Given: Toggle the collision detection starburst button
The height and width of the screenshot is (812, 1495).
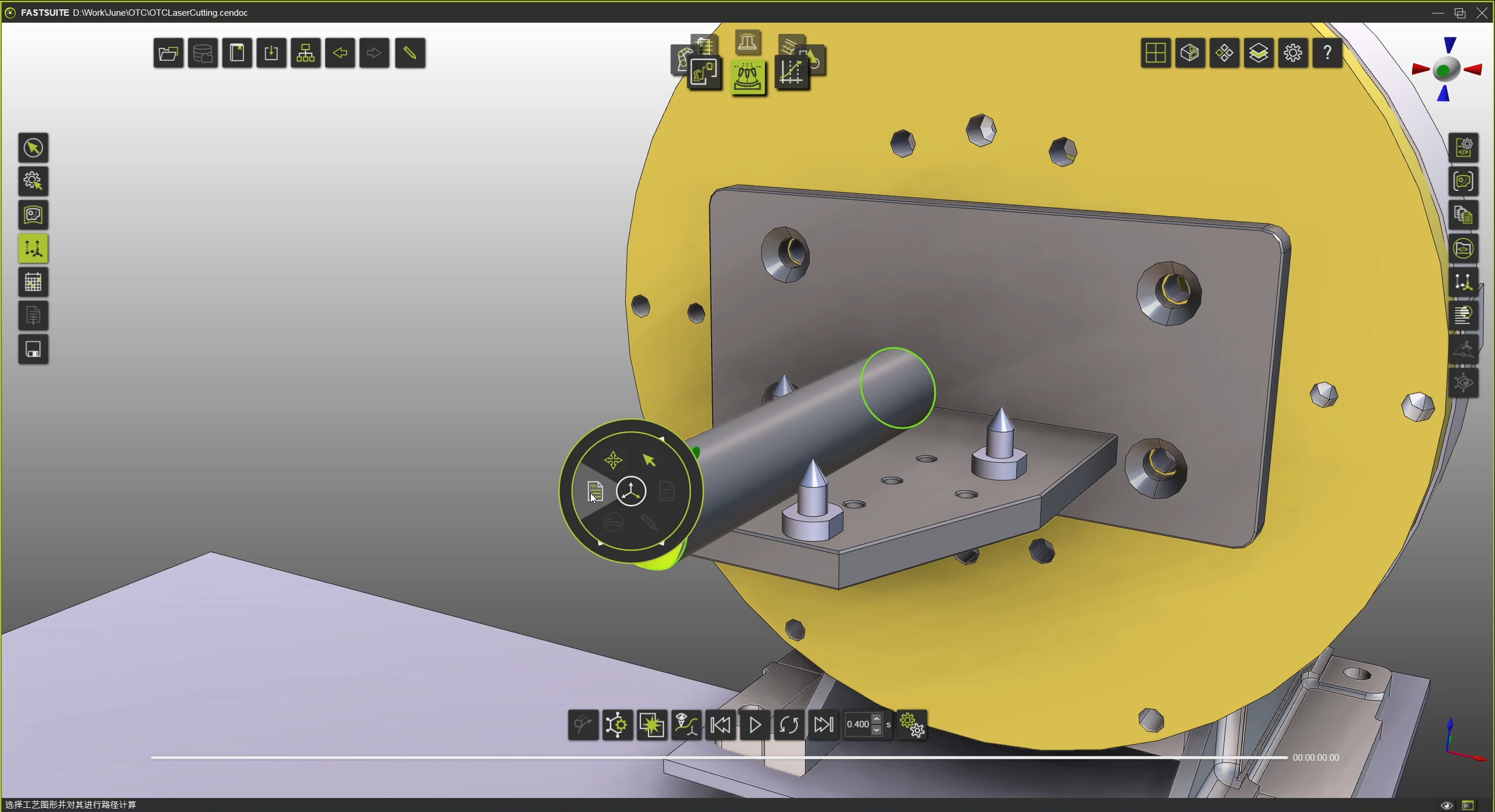Looking at the screenshot, I should click(x=651, y=725).
